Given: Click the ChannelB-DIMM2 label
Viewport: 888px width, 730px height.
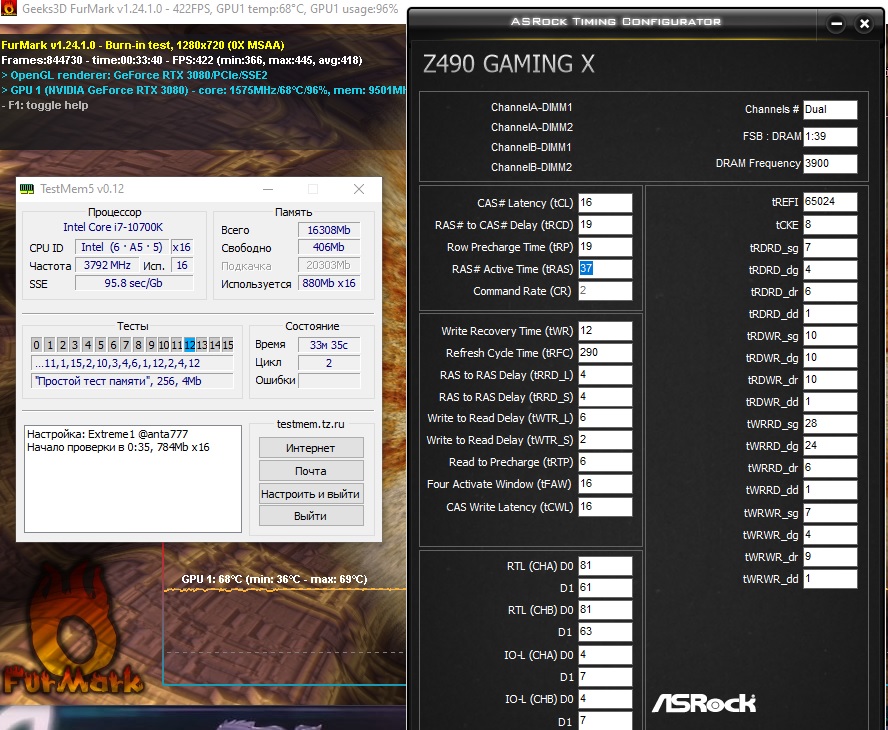Looking at the screenshot, I should point(532,167).
